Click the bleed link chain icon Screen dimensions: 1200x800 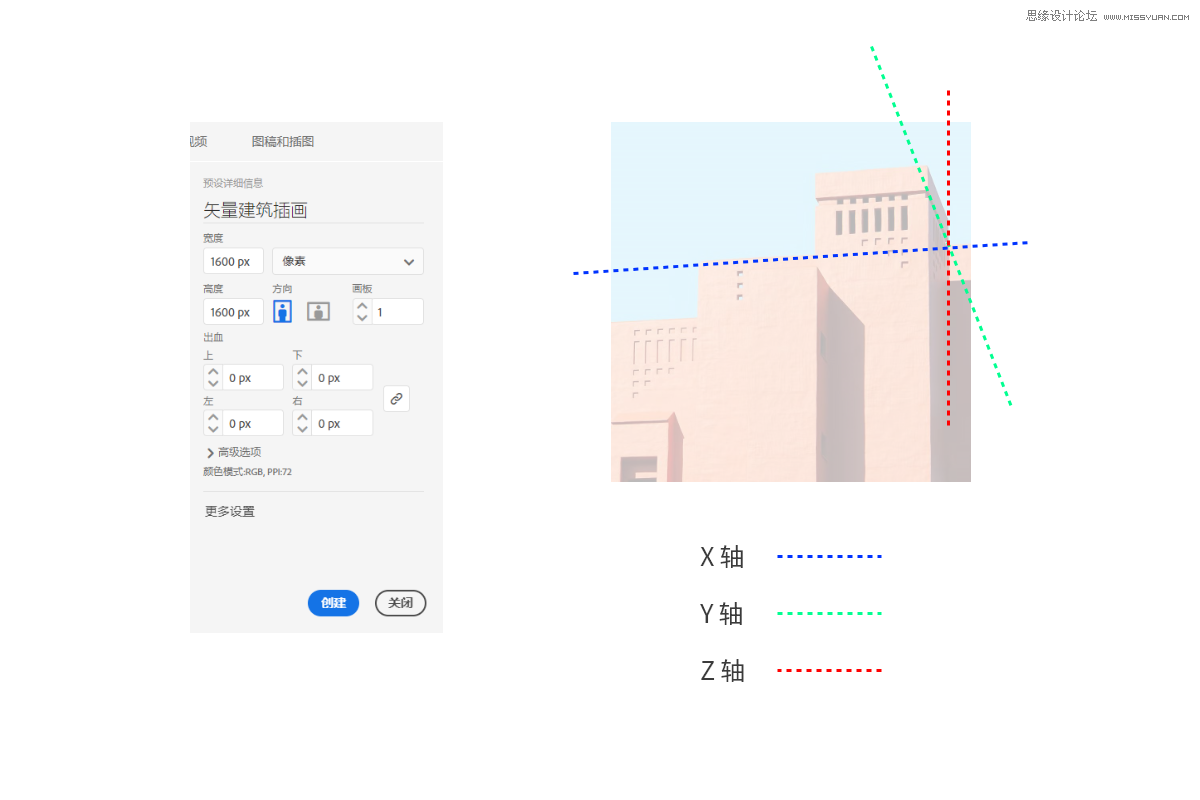pos(396,399)
